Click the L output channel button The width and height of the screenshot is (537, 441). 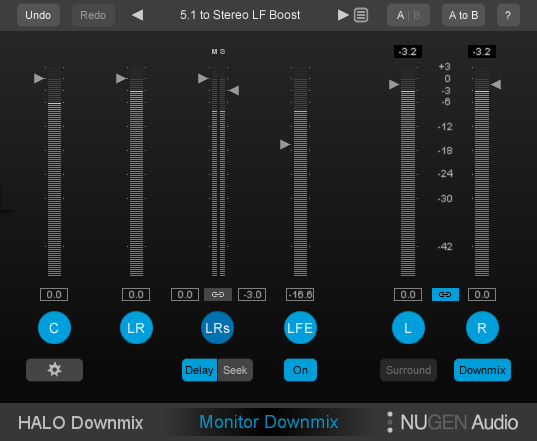pyautogui.click(x=408, y=328)
